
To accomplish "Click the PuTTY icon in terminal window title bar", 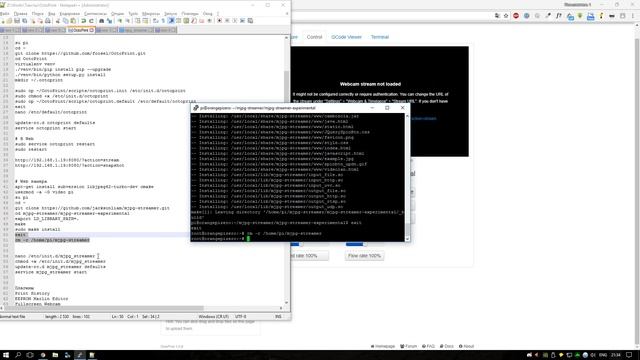I will 196,108.
